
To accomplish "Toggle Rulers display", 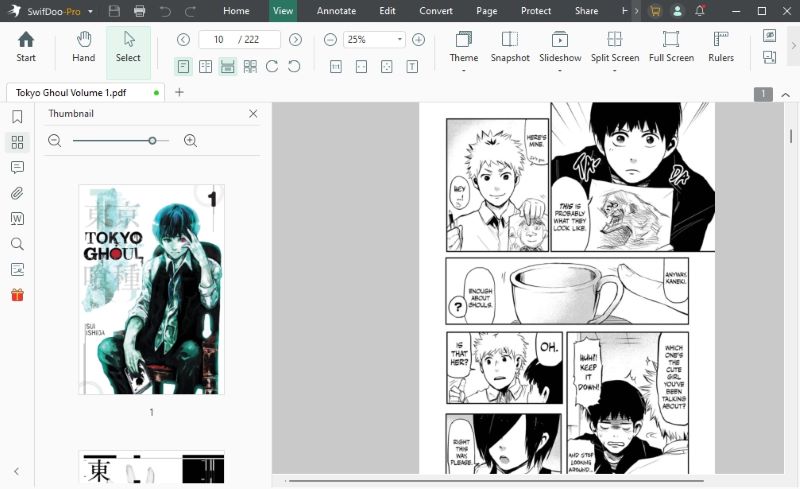I will tap(720, 47).
